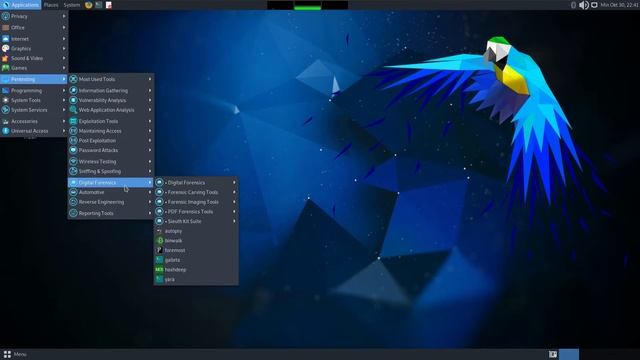Select the highlighted workspace in bottom switcher

click(x=569, y=354)
